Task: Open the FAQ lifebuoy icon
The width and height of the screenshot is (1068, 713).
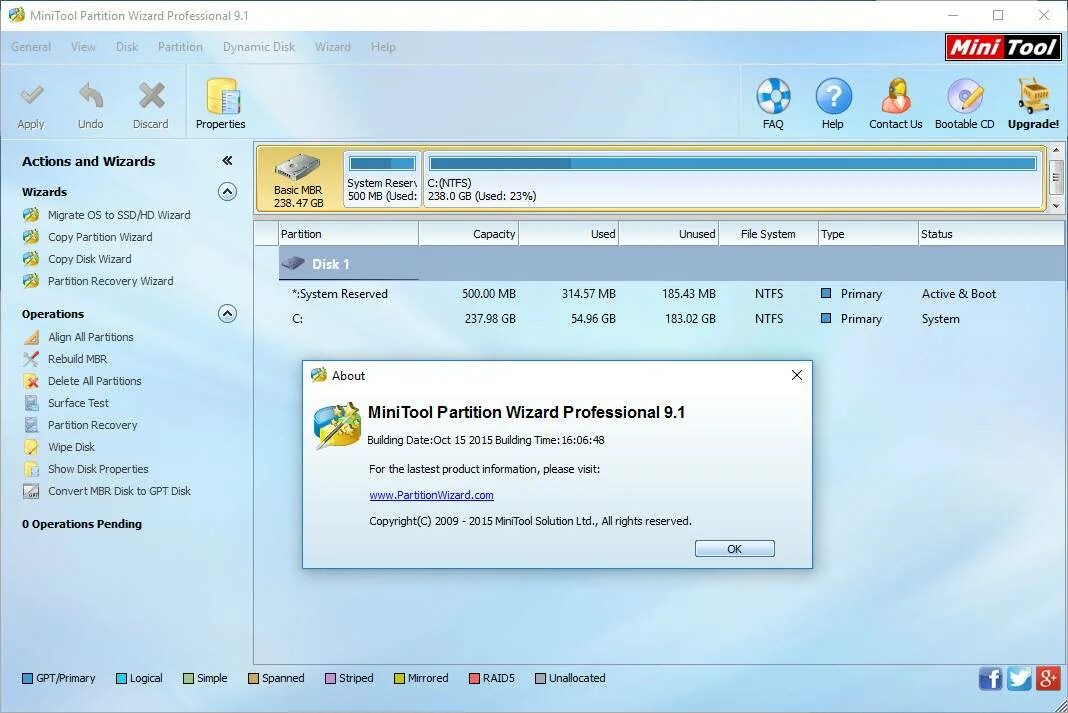Action: click(x=773, y=96)
